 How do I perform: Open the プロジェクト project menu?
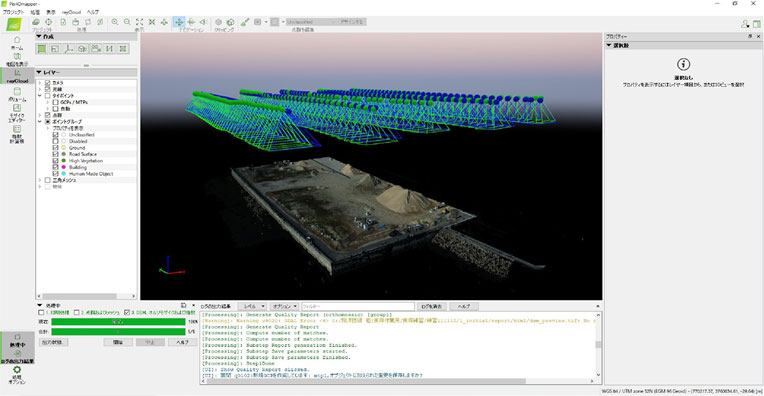click(13, 12)
